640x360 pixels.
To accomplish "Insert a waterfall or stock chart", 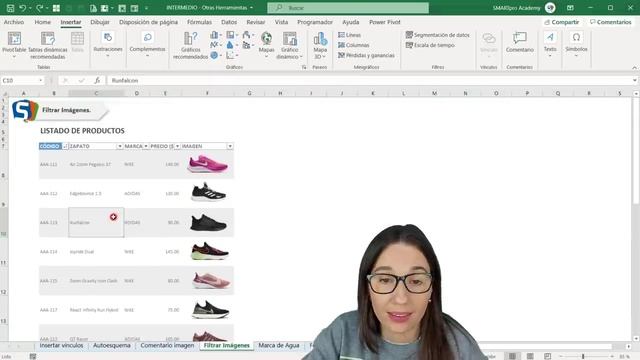I will (x=248, y=35).
